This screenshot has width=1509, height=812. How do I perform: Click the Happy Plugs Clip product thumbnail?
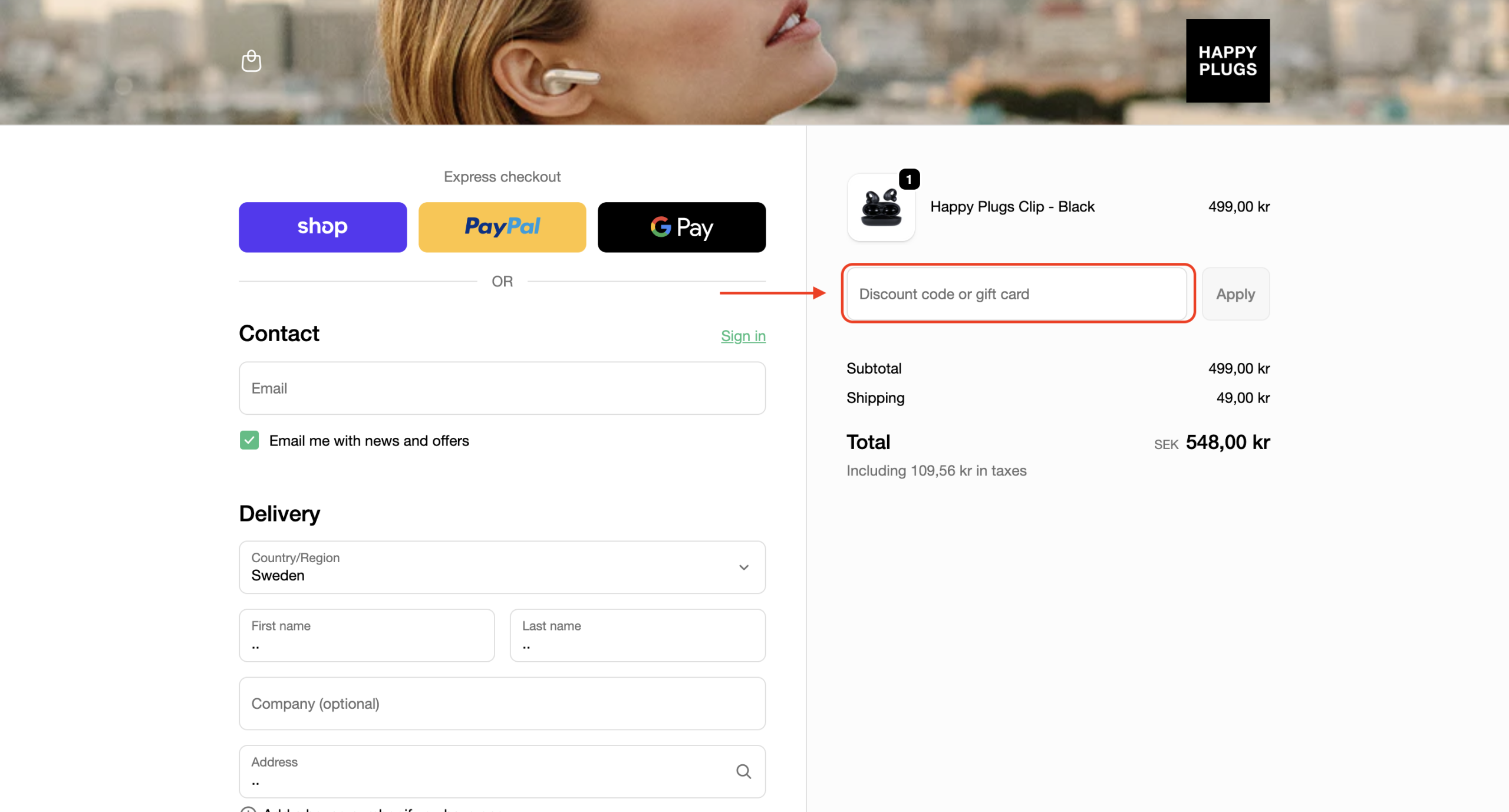(881, 207)
